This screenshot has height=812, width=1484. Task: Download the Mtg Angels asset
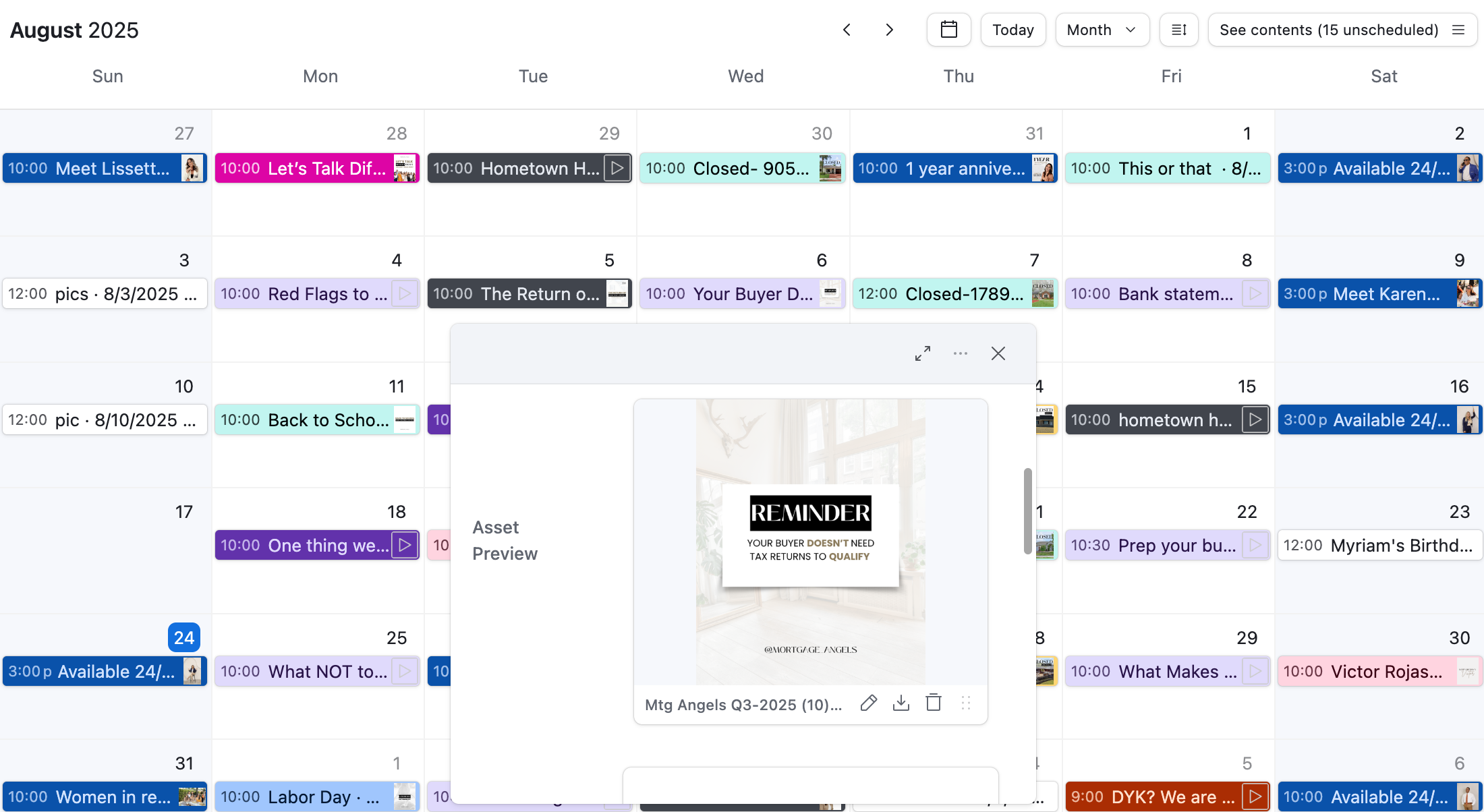click(x=901, y=703)
